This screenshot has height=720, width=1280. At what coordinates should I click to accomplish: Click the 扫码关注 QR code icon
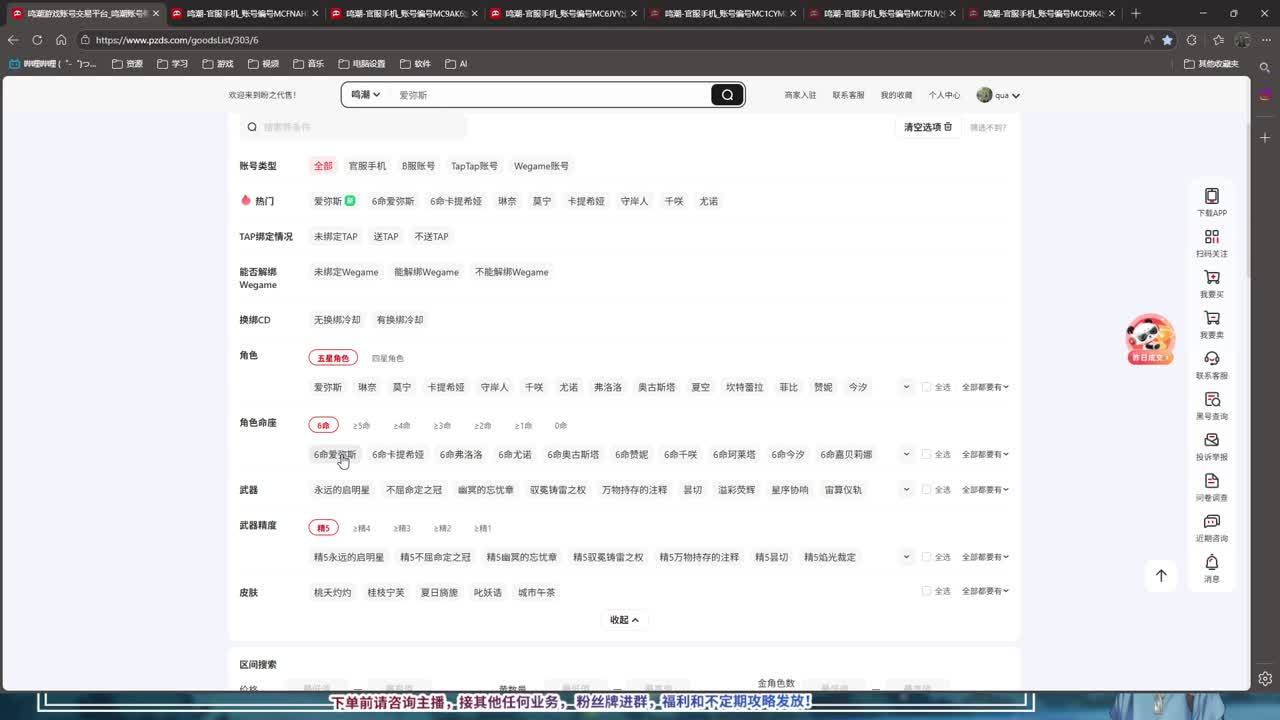[1211, 237]
